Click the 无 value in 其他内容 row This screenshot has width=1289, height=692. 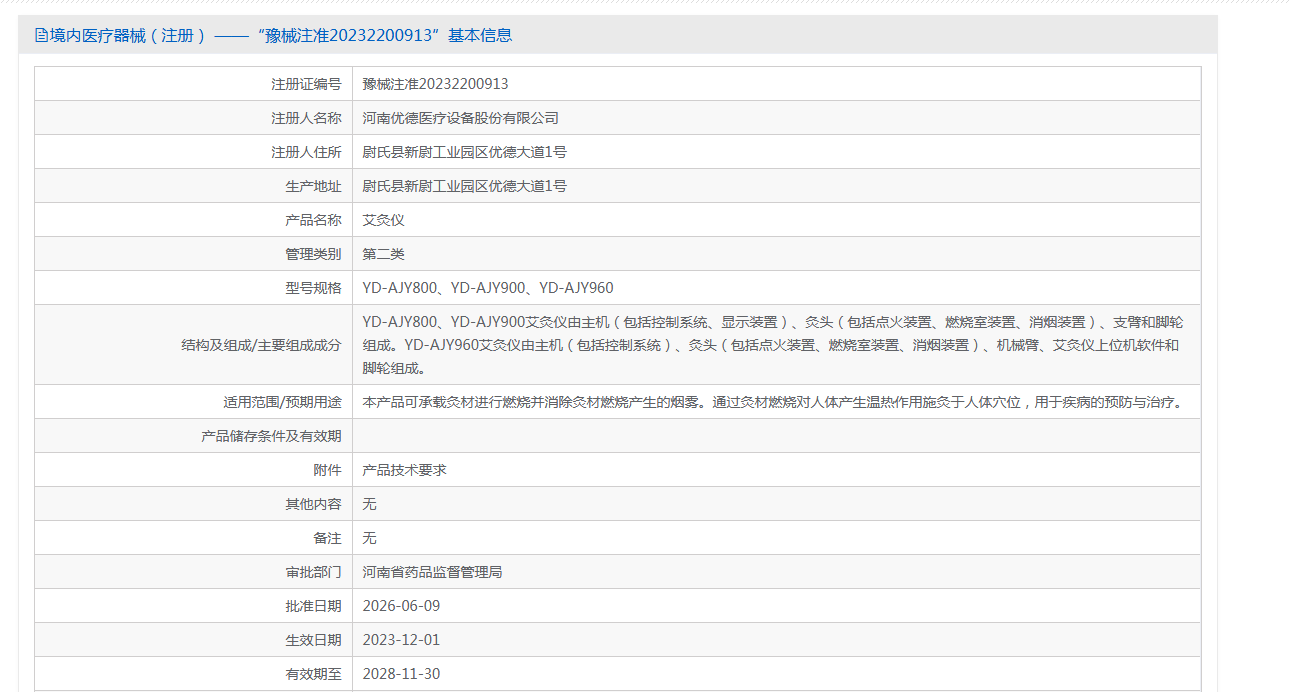(369, 504)
